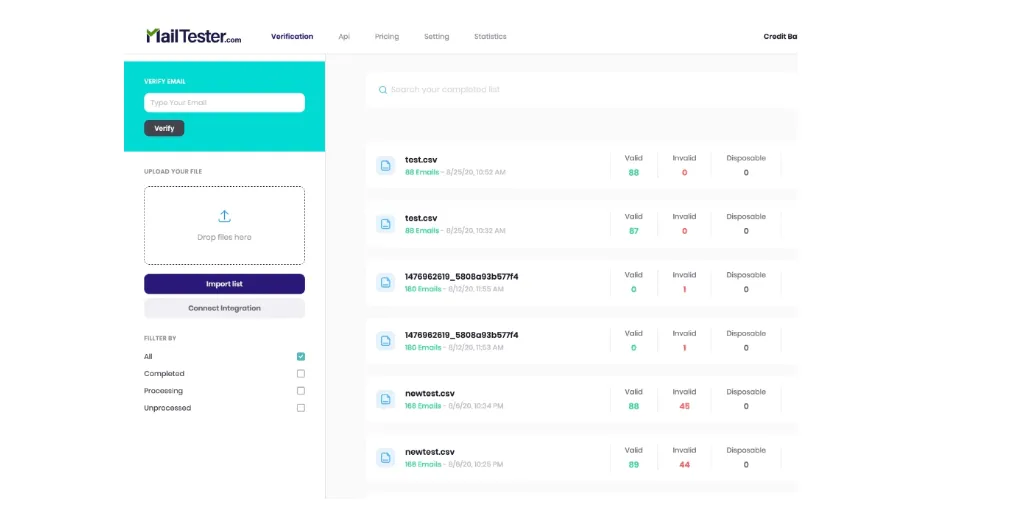Check the Unprocessed filter checkbox

300,407
